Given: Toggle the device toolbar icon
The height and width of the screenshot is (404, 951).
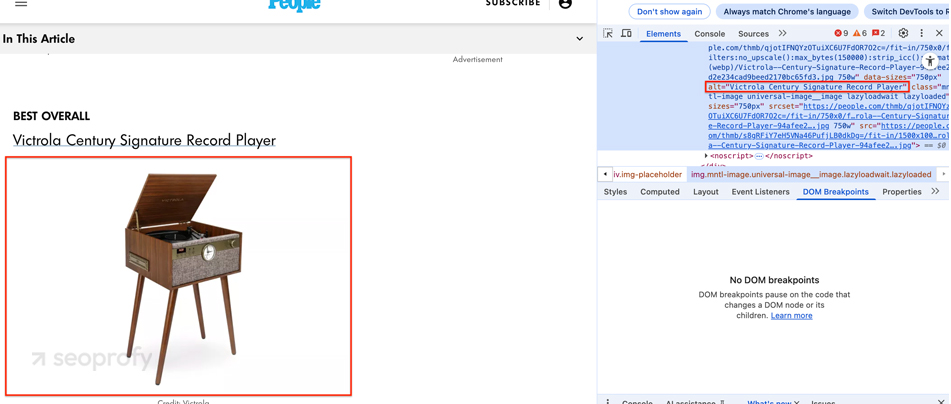Looking at the screenshot, I should (x=627, y=33).
